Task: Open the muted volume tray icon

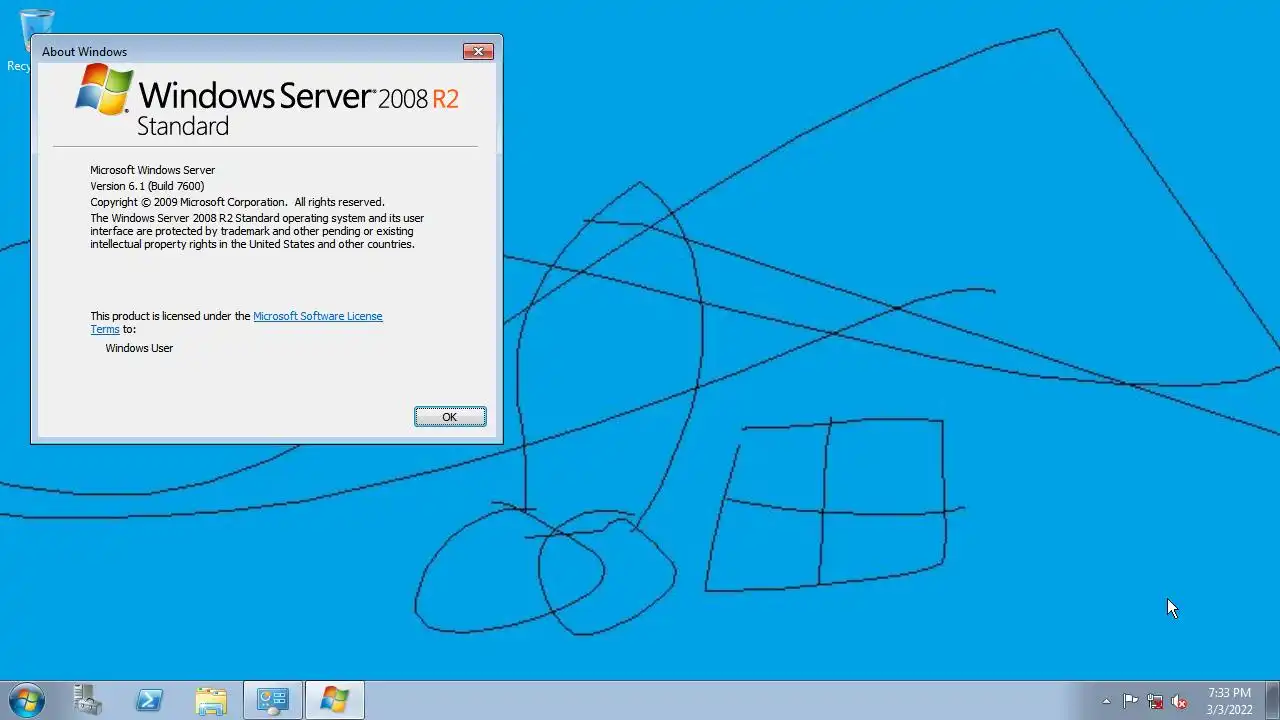Action: pyautogui.click(x=1179, y=701)
